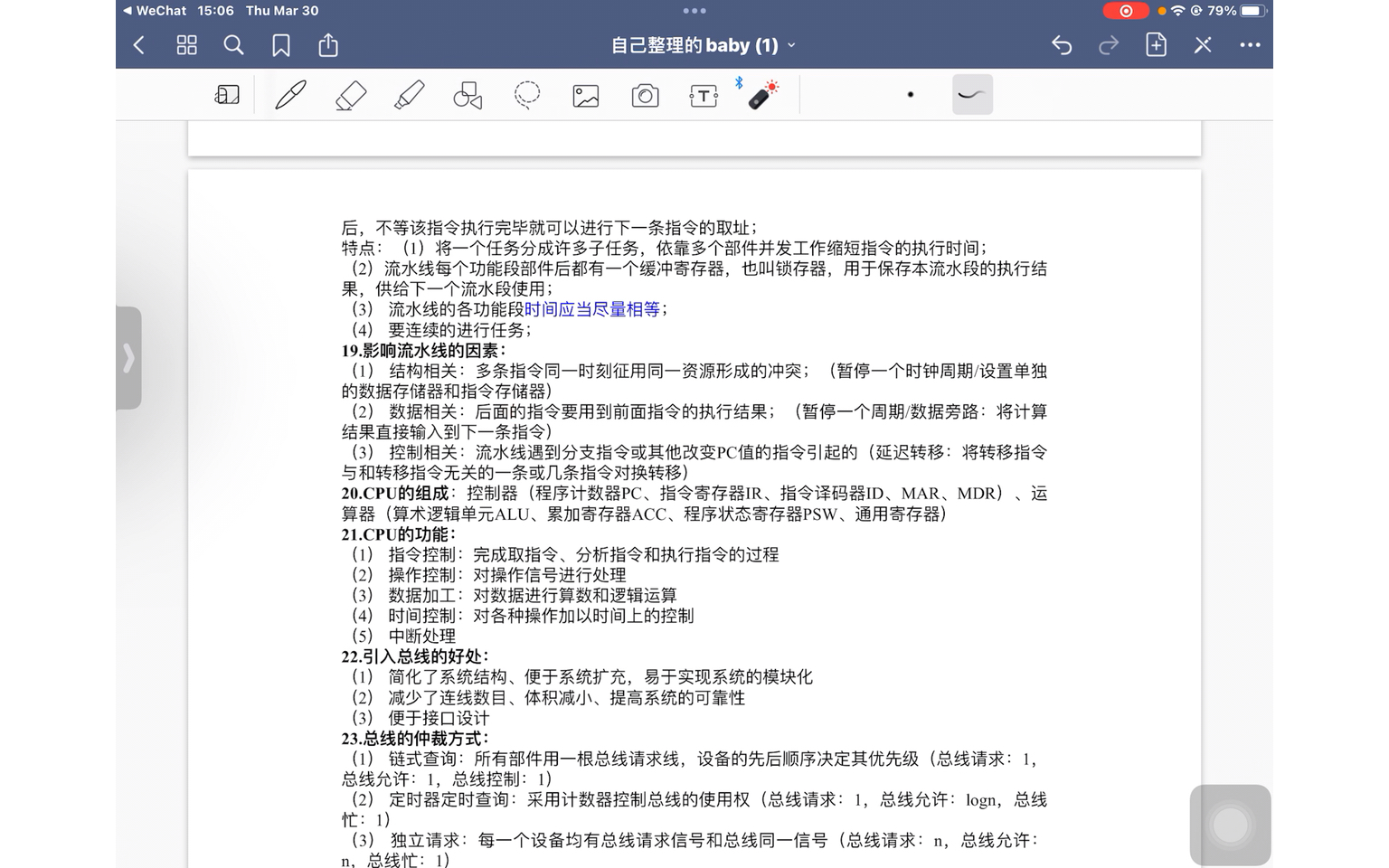The height and width of the screenshot is (868, 1389).
Task: Select the Shapes tool
Action: 468,95
